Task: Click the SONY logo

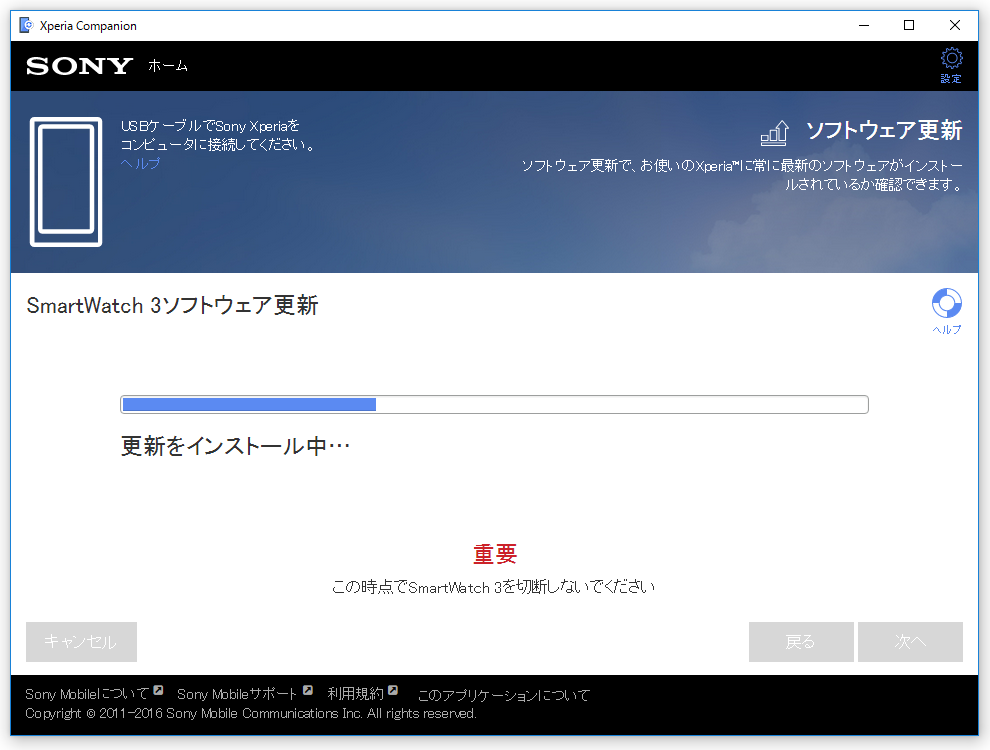Action: [80, 66]
